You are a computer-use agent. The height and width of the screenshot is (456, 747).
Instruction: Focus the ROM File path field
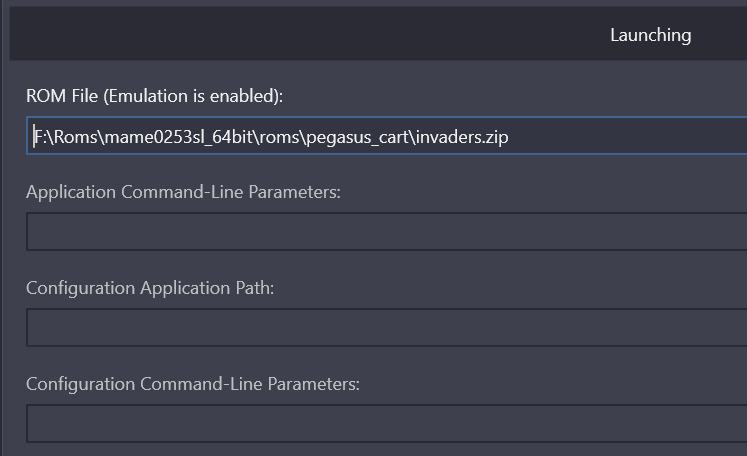tap(387, 136)
